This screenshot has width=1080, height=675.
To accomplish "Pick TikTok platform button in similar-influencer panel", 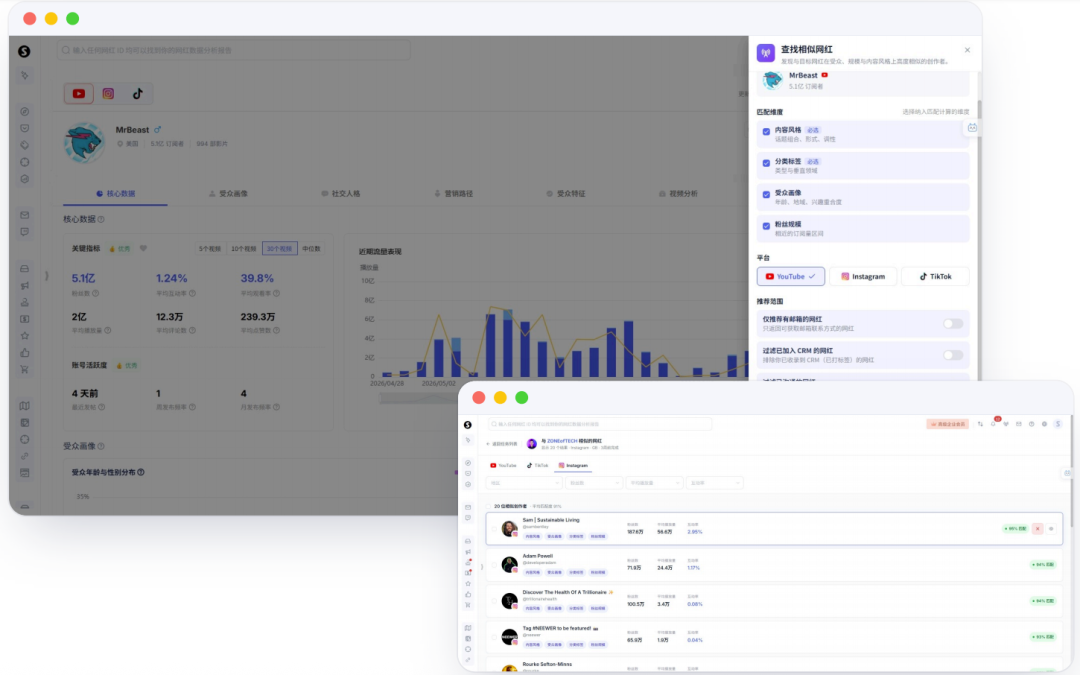I will [x=935, y=276].
